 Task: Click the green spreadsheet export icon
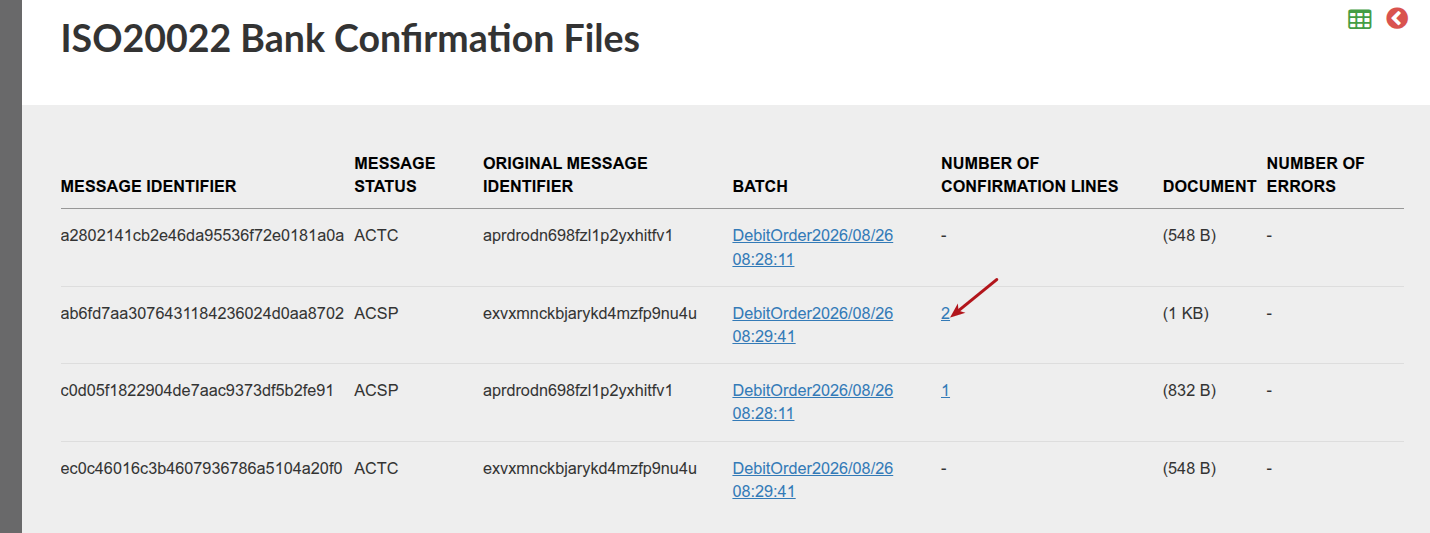click(1359, 19)
